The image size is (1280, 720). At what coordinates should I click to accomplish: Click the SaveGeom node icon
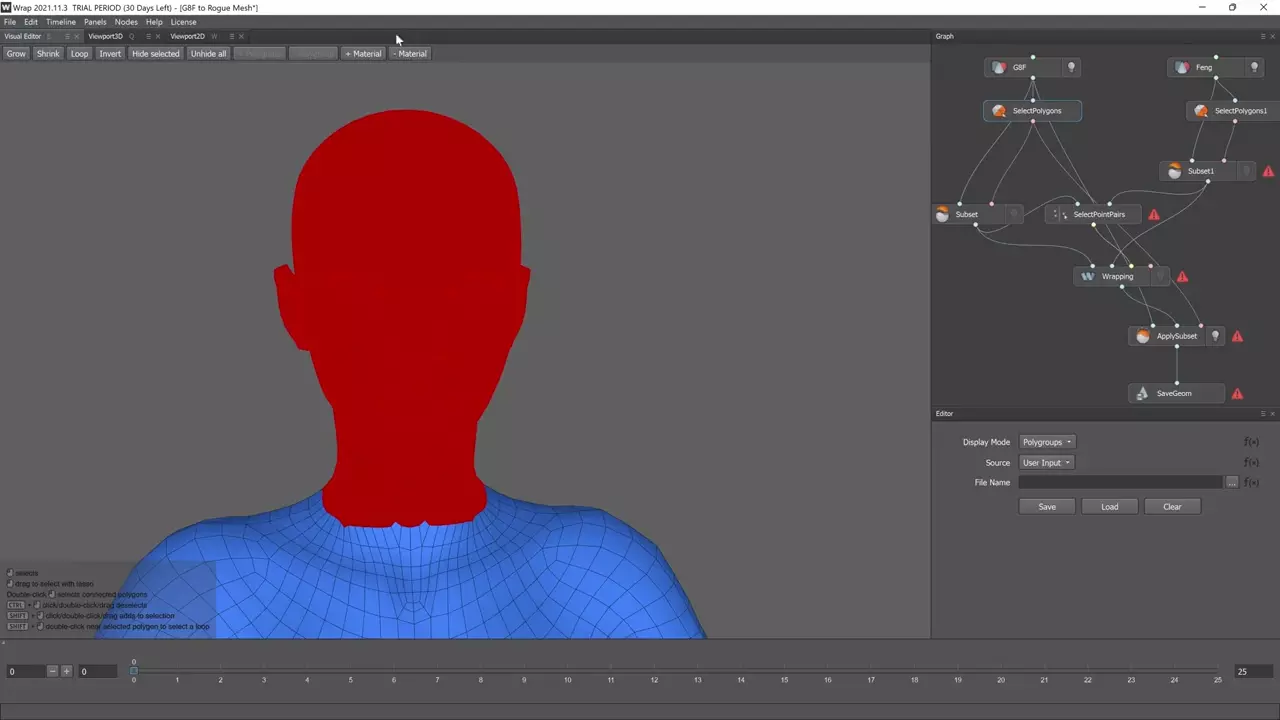[x=1143, y=394]
